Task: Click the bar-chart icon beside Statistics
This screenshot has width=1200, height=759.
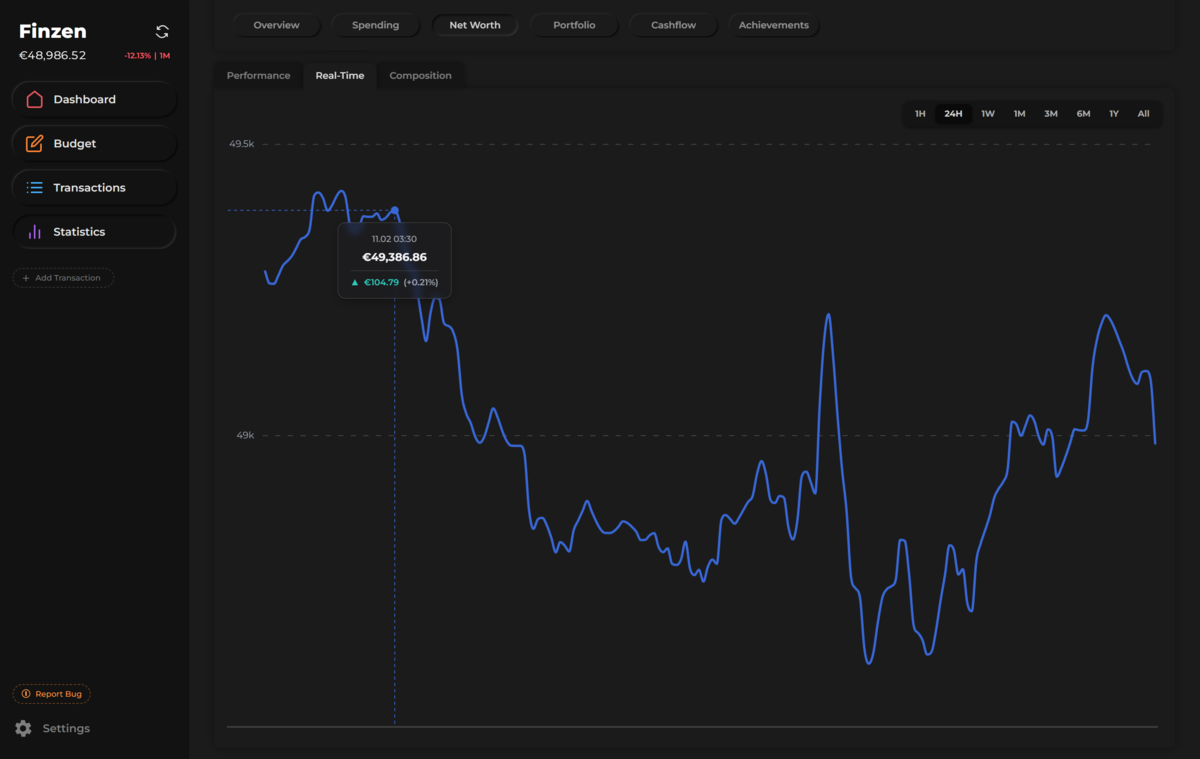Action: (35, 231)
